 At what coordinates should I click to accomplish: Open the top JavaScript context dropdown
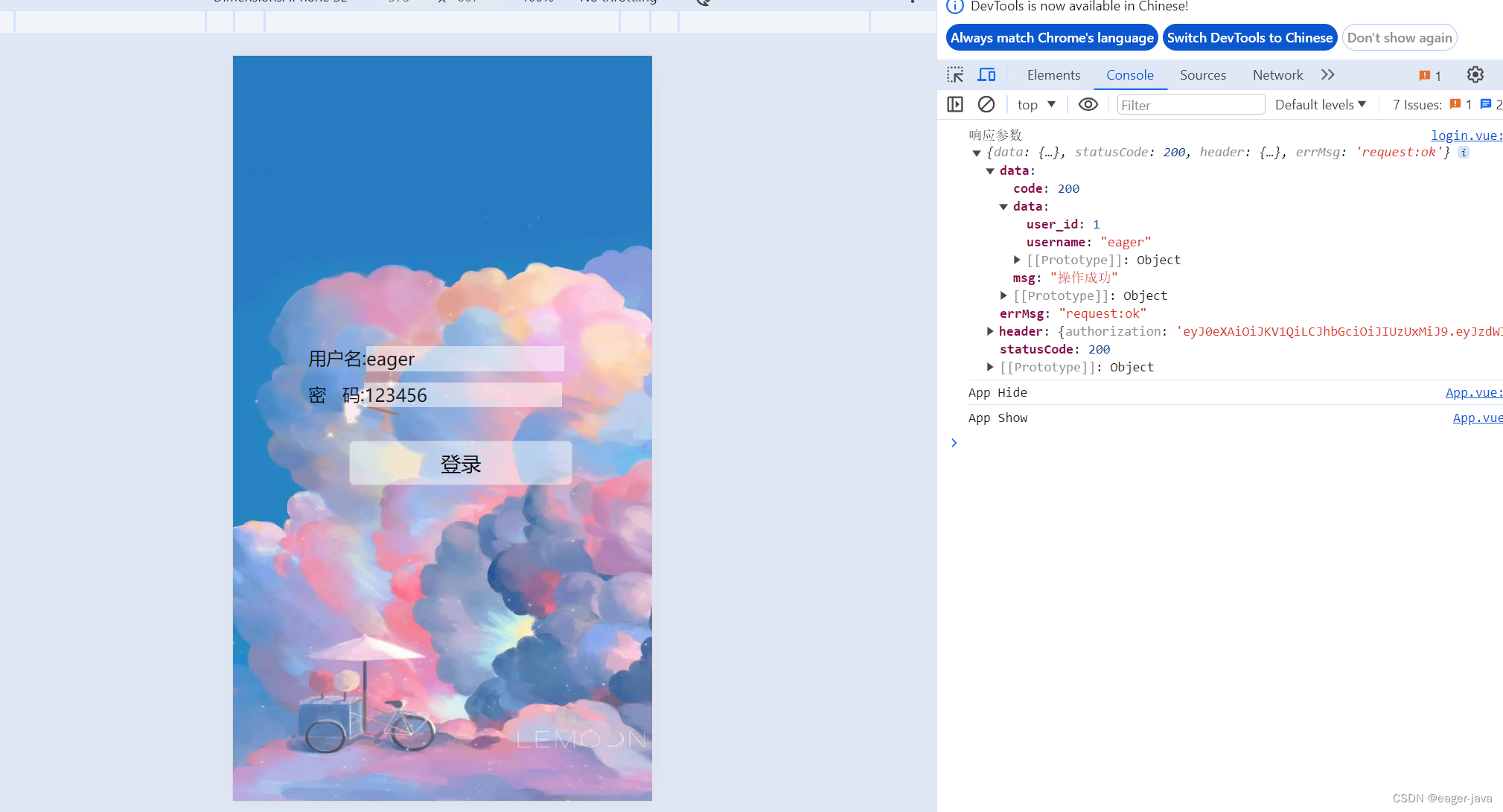click(x=1036, y=105)
